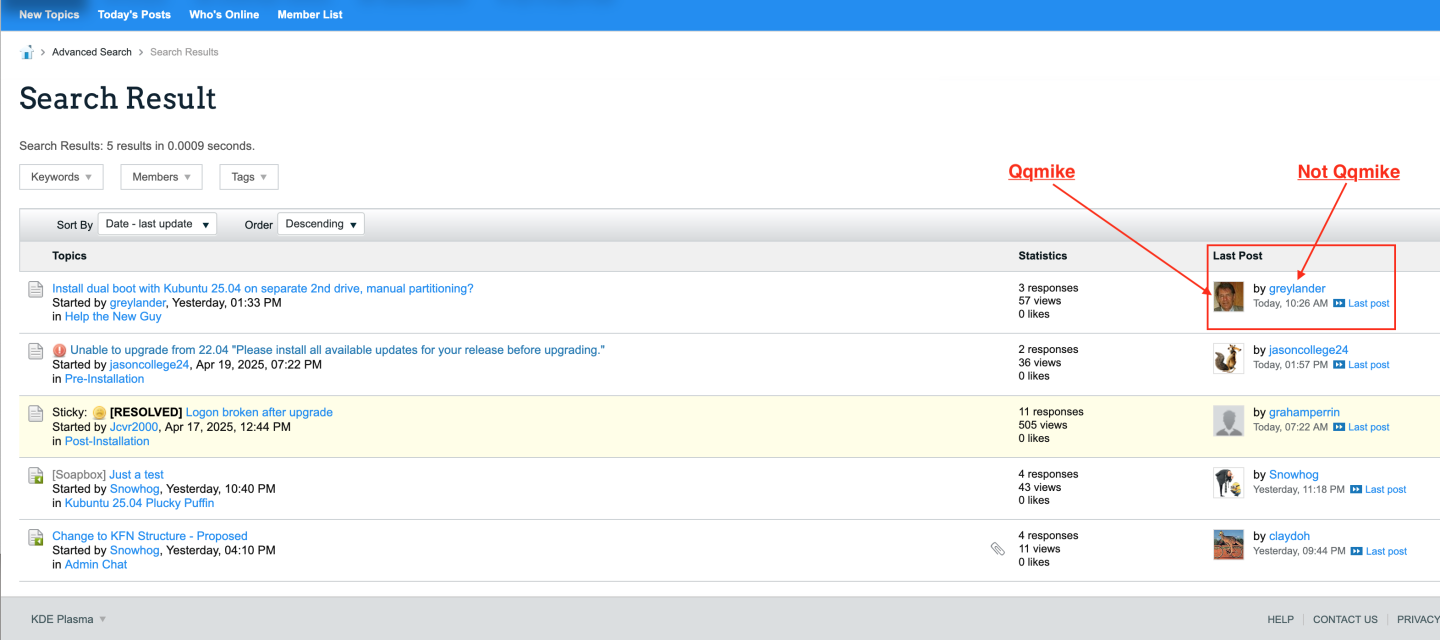Go to last post icon in greylander's row

1339,303
